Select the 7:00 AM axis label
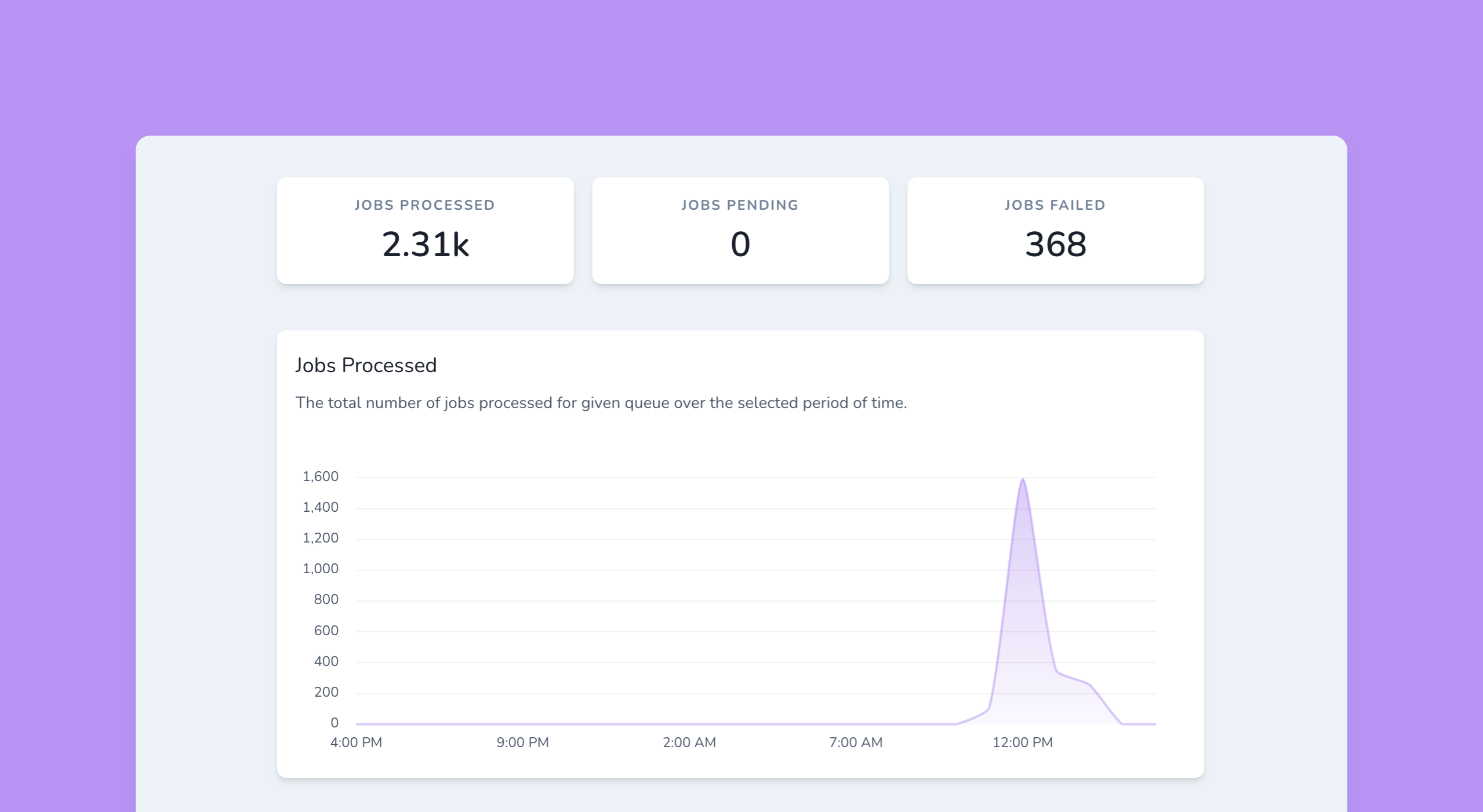Screen dimensions: 1483x812 [x=855, y=742]
